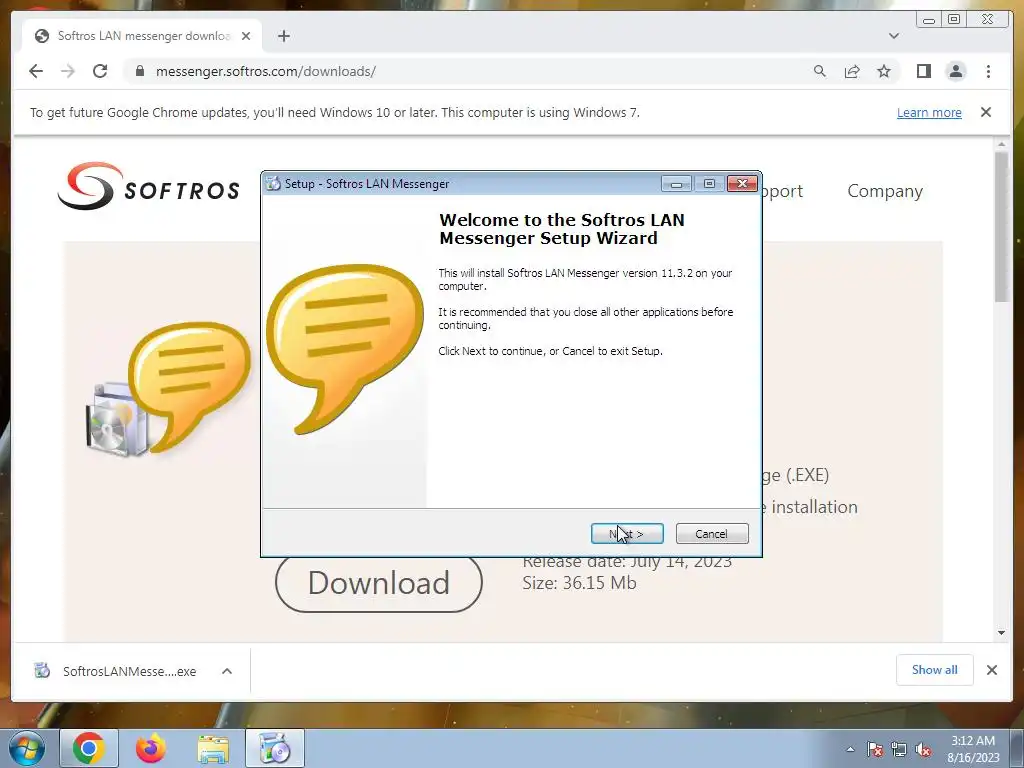
Task: Click the page scrollbar down arrow
Action: click(1001, 632)
